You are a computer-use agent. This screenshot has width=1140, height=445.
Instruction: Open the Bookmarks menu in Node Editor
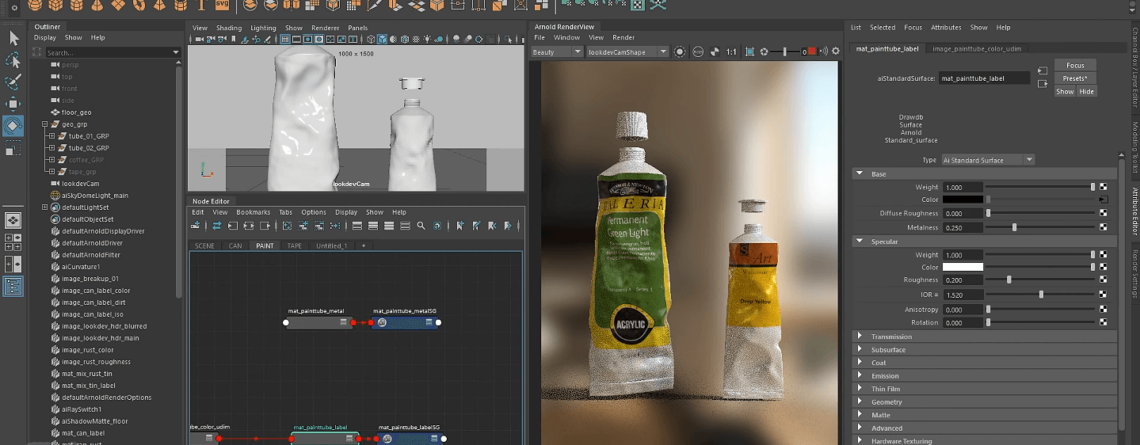(x=253, y=212)
